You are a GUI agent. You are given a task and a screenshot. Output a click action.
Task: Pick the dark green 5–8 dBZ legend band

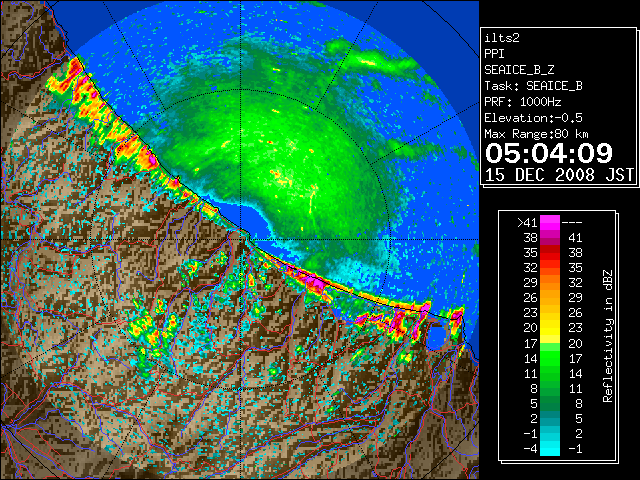(x=550, y=403)
